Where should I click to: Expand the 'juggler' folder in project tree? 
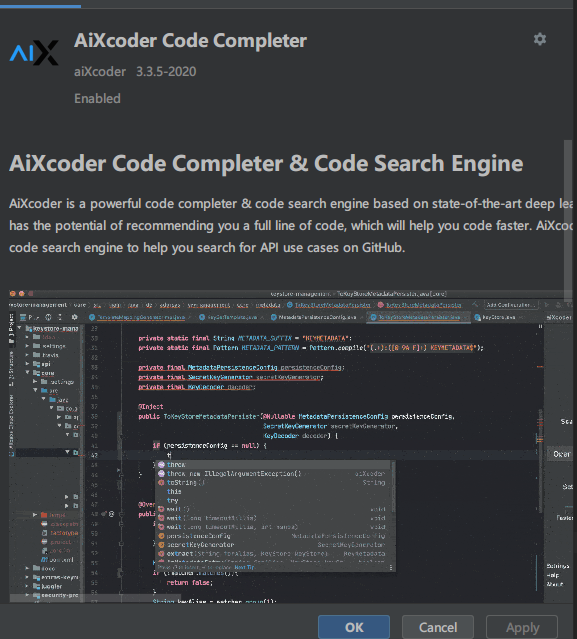pos(28,586)
